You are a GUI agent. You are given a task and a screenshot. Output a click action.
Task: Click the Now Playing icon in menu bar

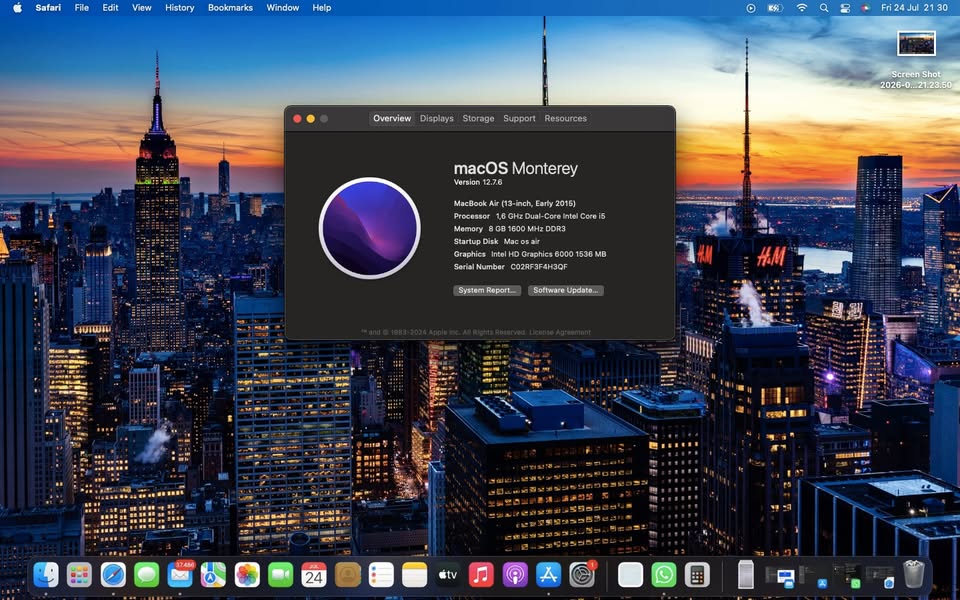[751, 8]
